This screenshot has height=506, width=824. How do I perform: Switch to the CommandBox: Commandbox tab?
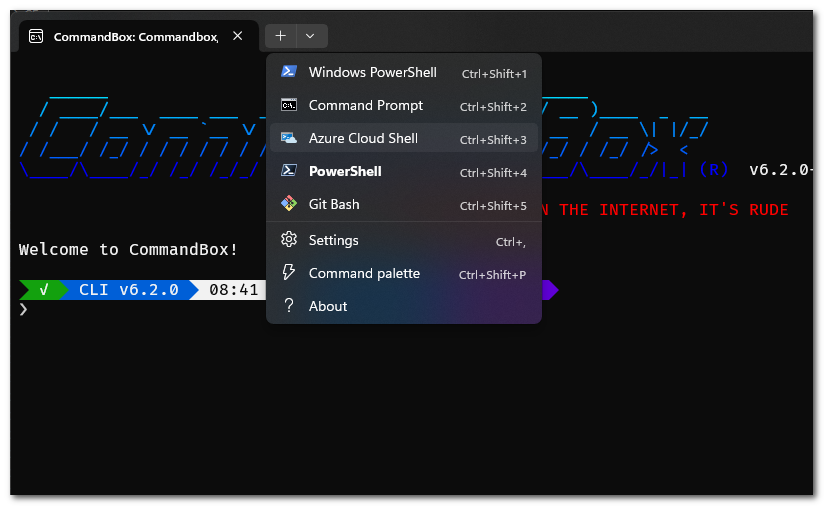pyautogui.click(x=139, y=36)
